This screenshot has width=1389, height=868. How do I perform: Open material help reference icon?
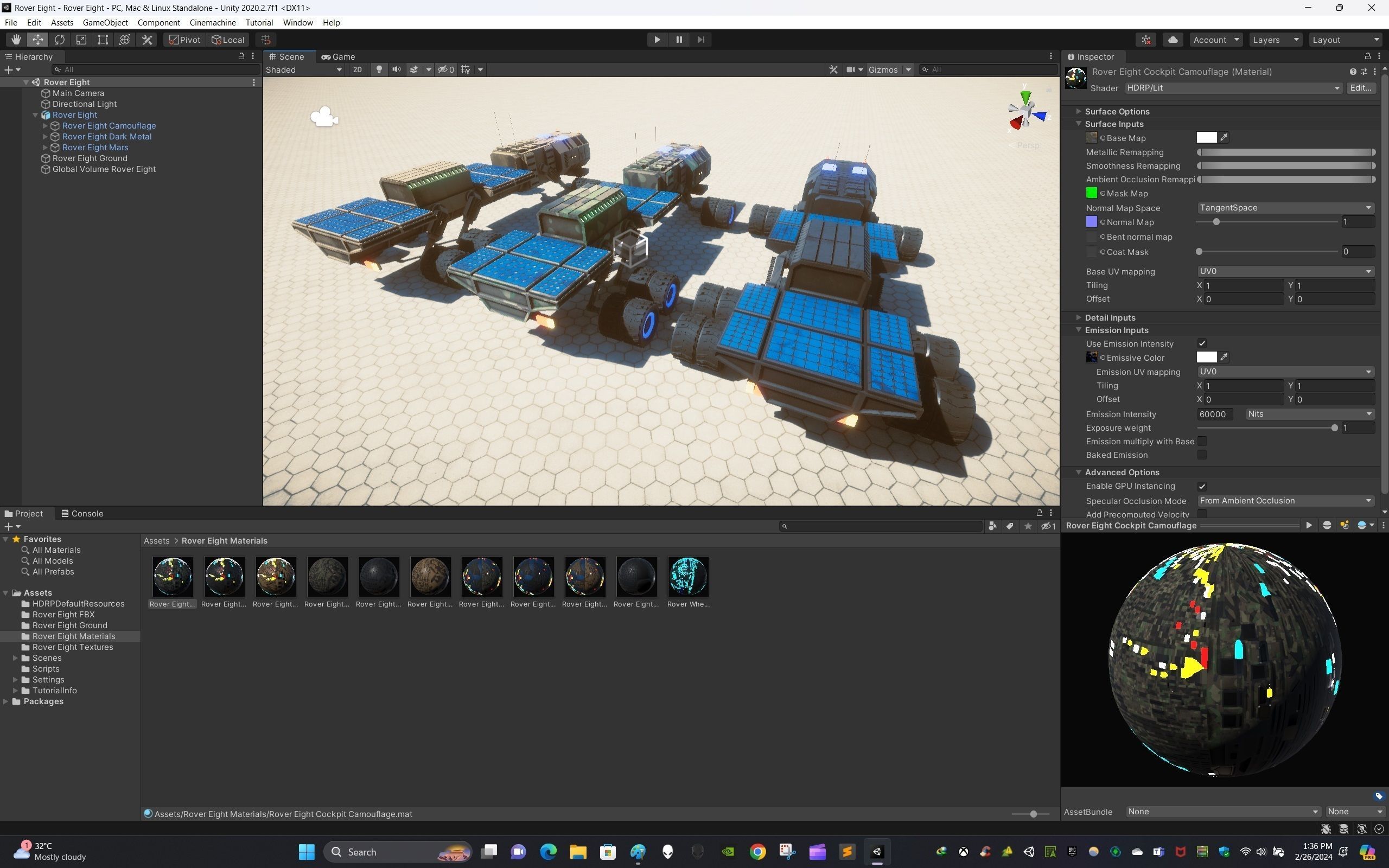pyautogui.click(x=1353, y=72)
